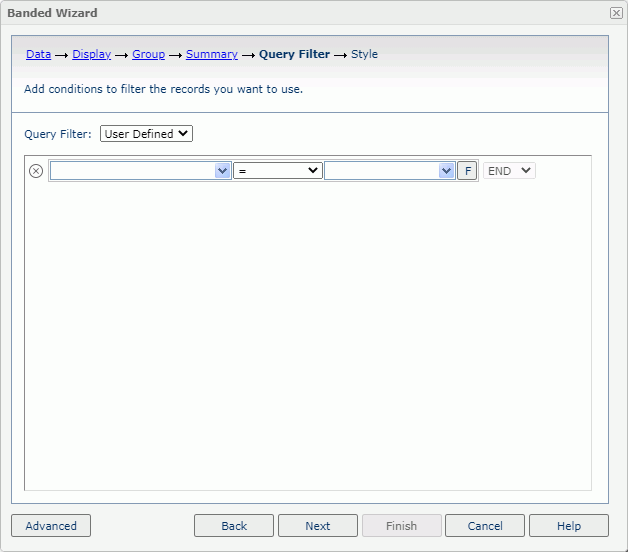Open Help for the wizard

569,526
